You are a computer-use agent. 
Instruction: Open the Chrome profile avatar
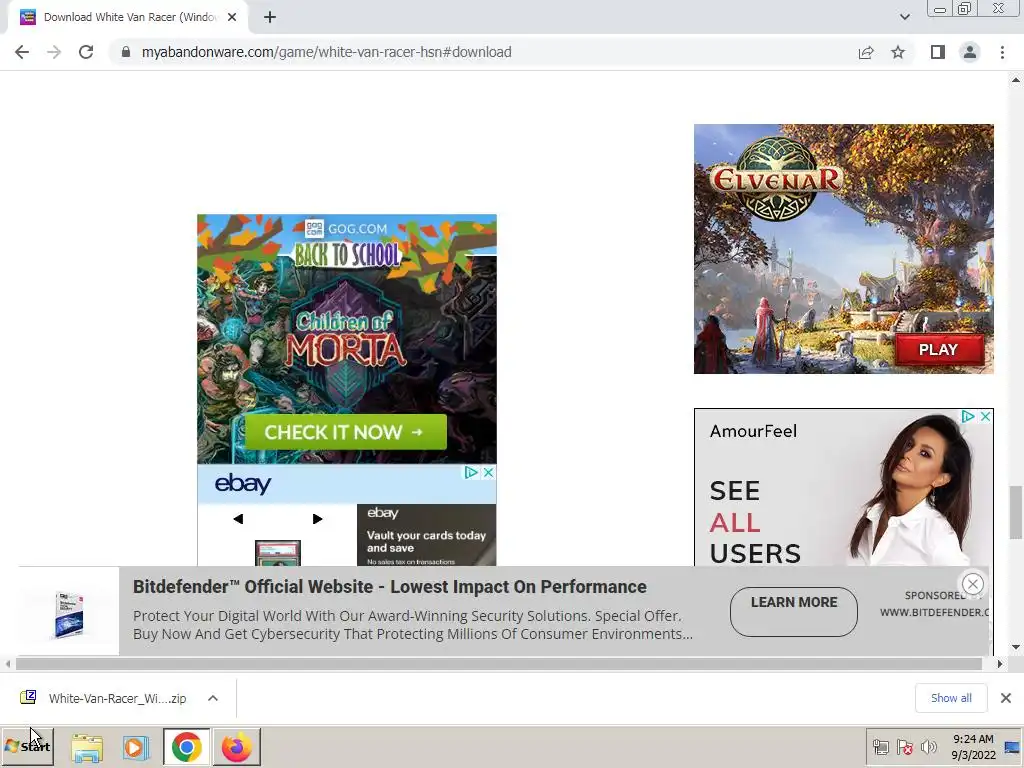(x=970, y=52)
